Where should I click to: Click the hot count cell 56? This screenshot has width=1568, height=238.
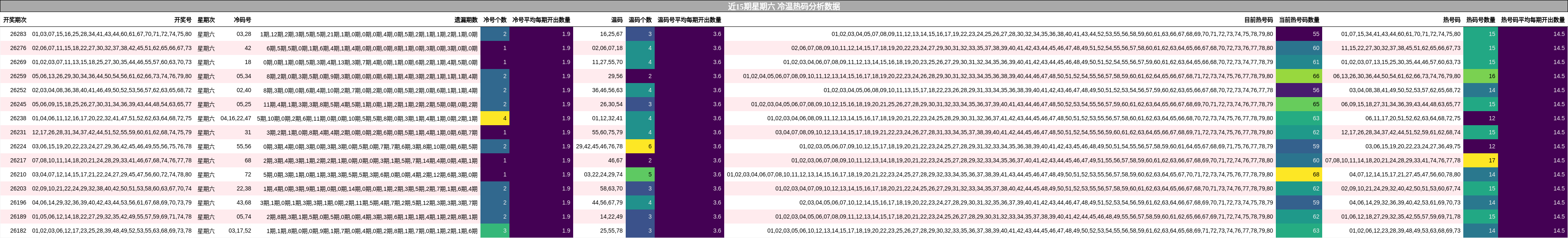coord(1299,90)
